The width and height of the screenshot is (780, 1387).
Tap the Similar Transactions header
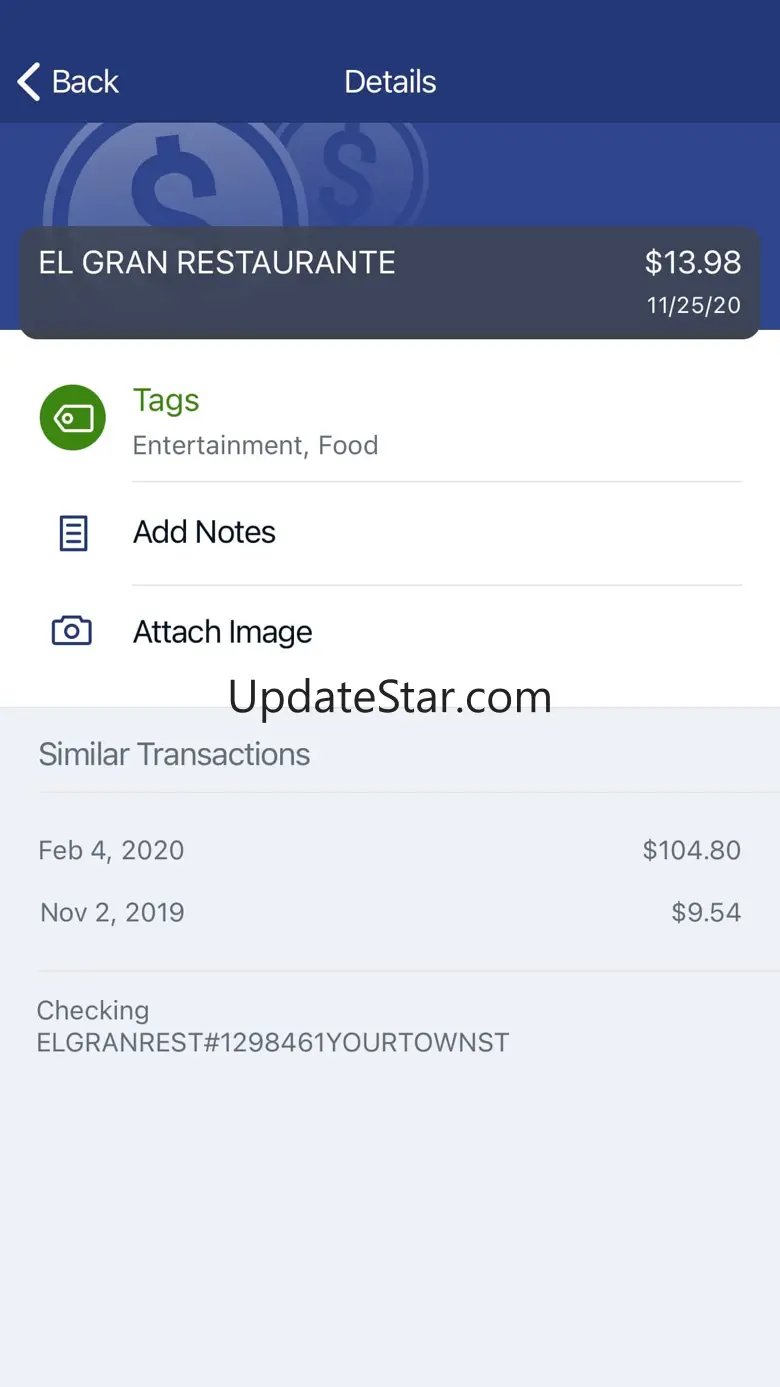[174, 754]
